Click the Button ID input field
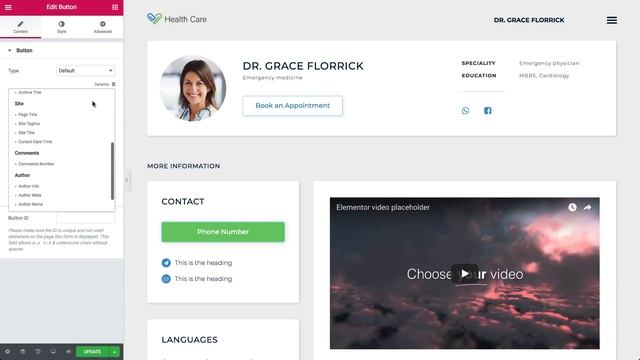Screen dimensions: 640x360 [x=85, y=218]
